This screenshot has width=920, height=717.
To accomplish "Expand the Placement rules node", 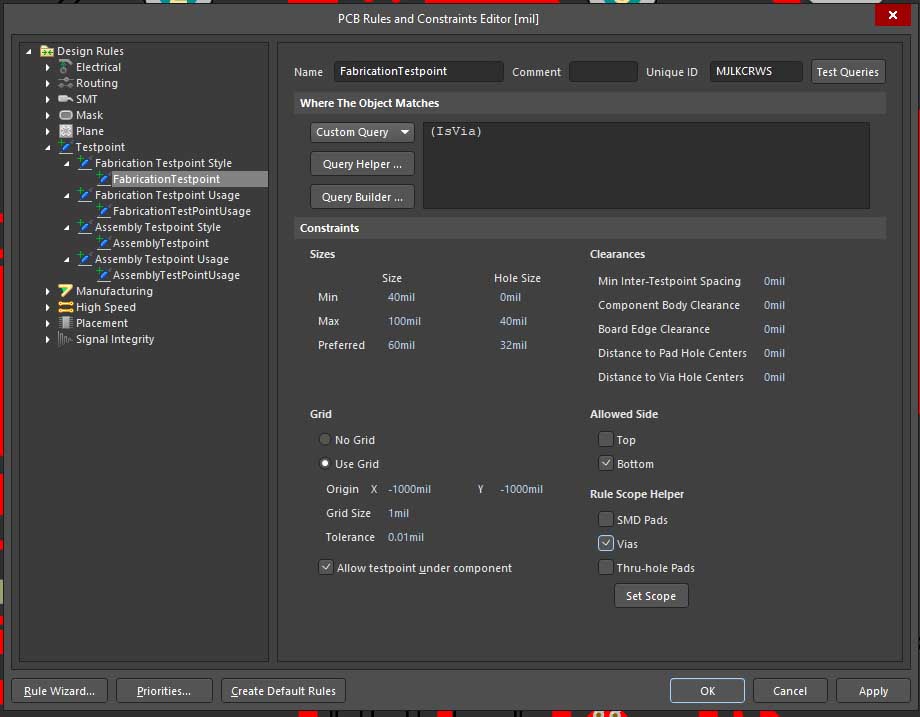I will (48, 323).
